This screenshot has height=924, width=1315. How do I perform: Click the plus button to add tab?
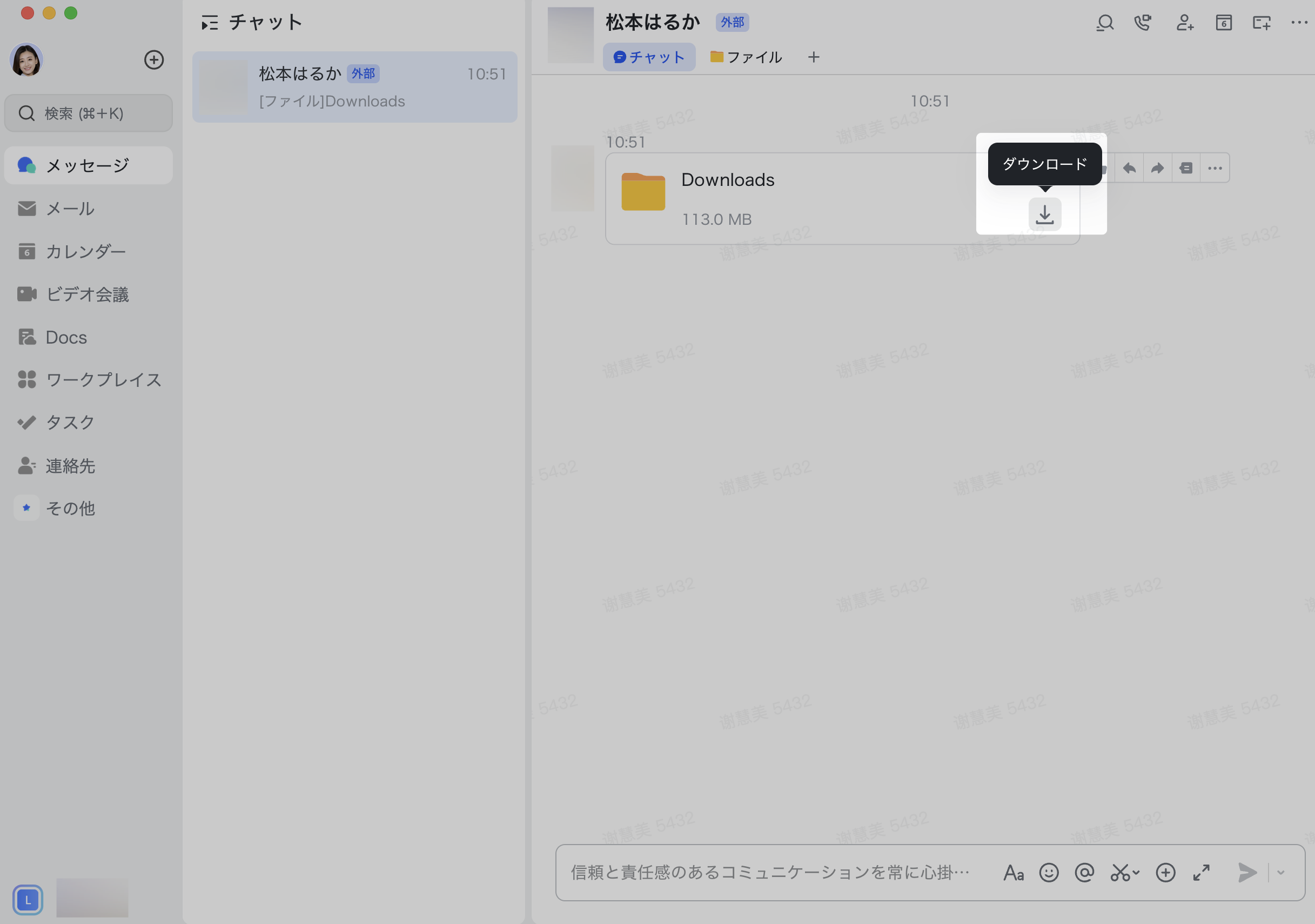click(x=813, y=57)
